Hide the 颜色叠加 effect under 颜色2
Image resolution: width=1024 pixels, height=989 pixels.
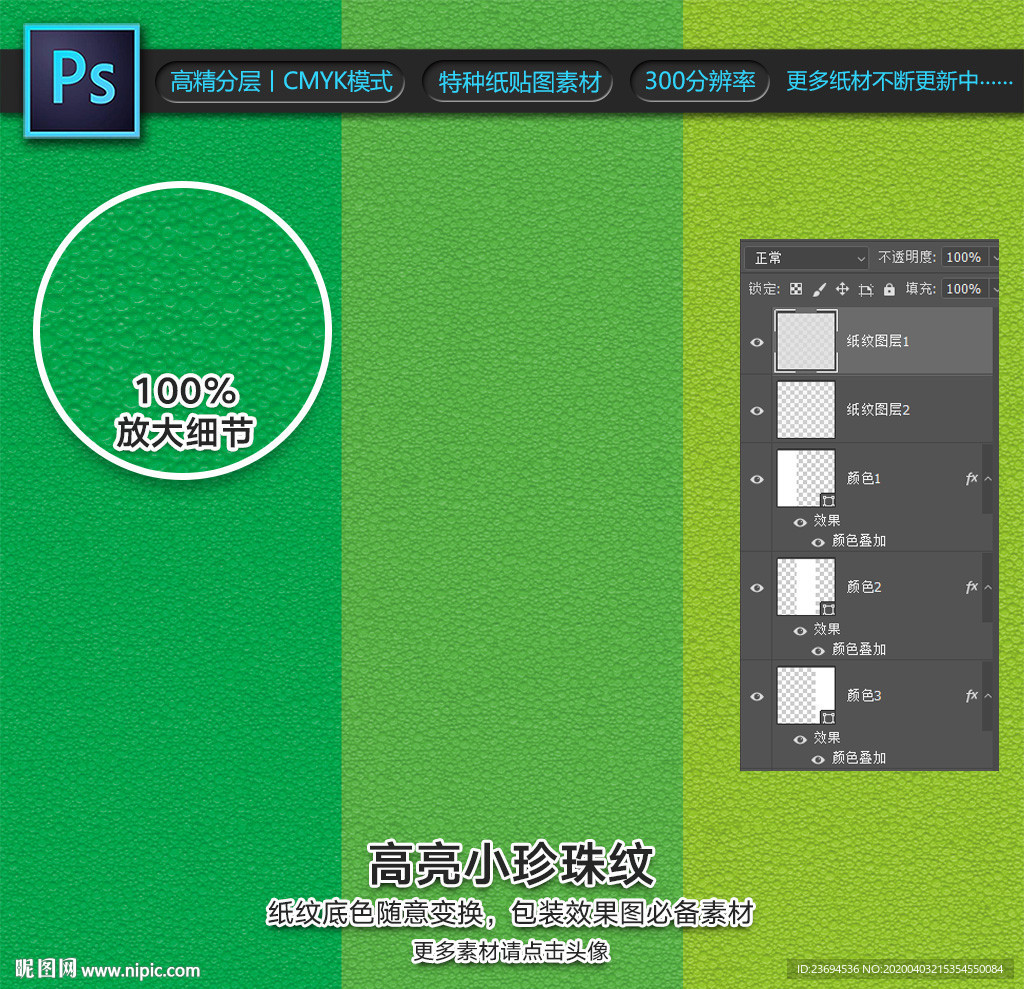[818, 651]
